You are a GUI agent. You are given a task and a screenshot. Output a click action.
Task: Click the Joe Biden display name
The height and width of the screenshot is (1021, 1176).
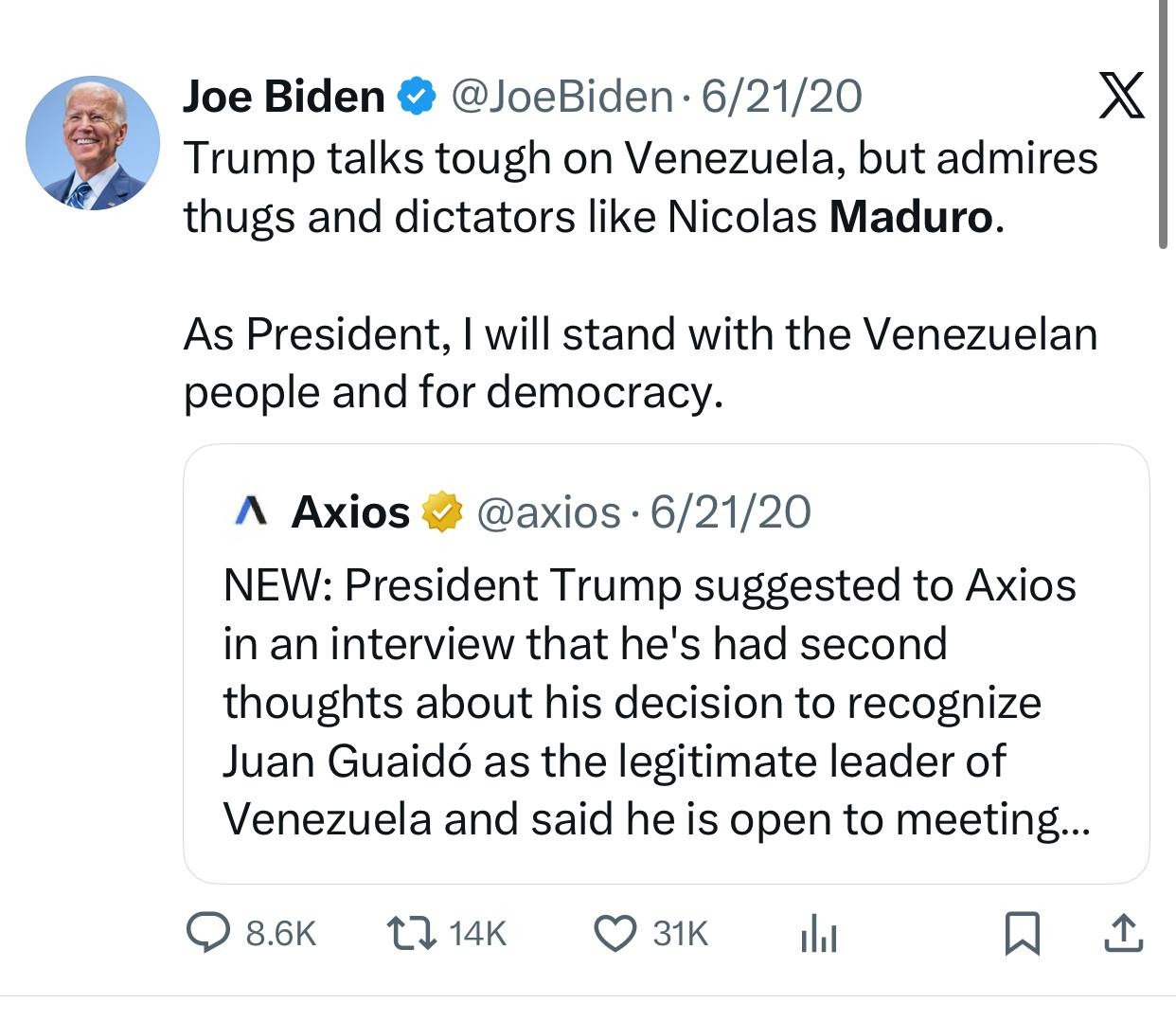[283, 97]
